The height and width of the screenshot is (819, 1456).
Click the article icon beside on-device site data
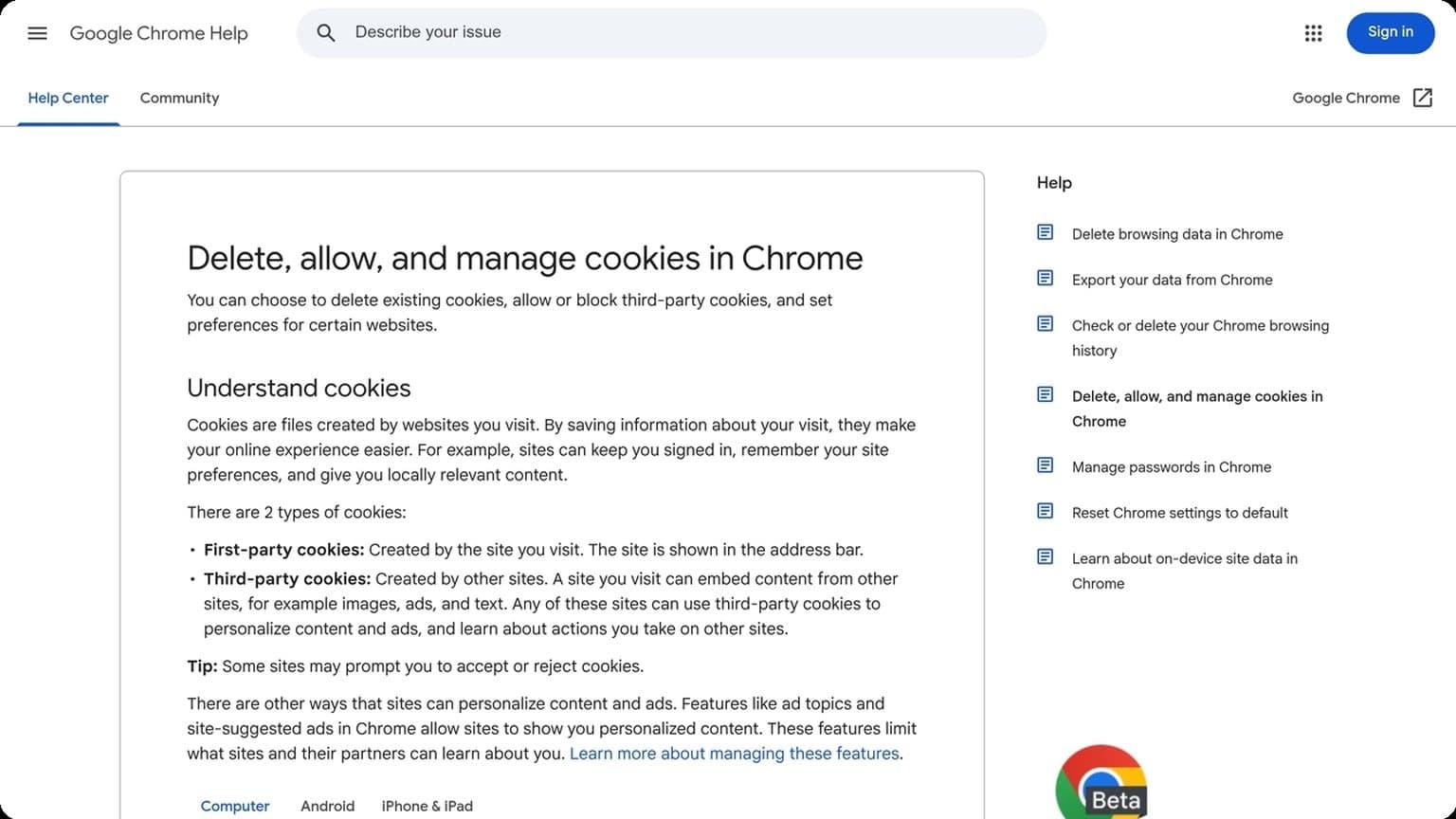(1045, 556)
